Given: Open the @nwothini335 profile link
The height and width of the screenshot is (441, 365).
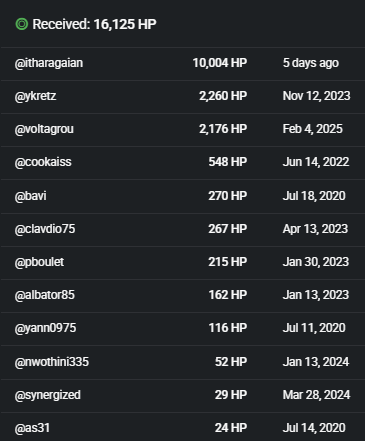Looking at the screenshot, I should 52,362.
